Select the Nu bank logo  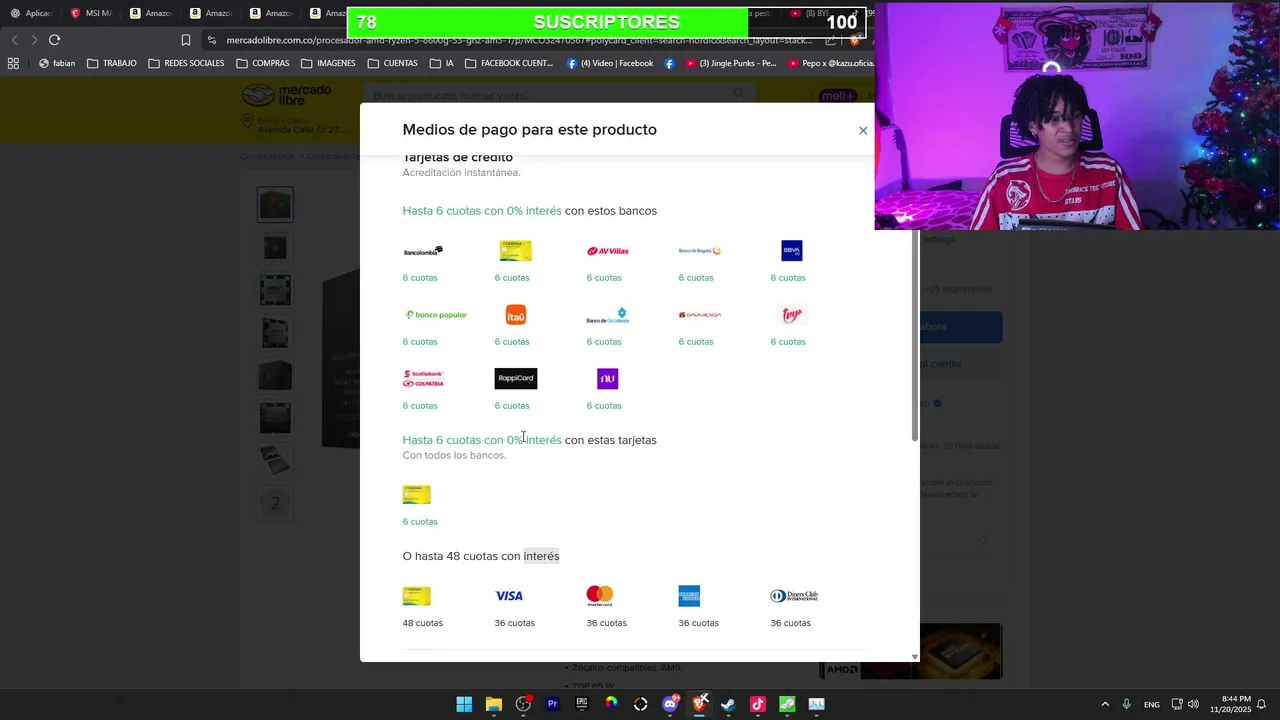(607, 379)
